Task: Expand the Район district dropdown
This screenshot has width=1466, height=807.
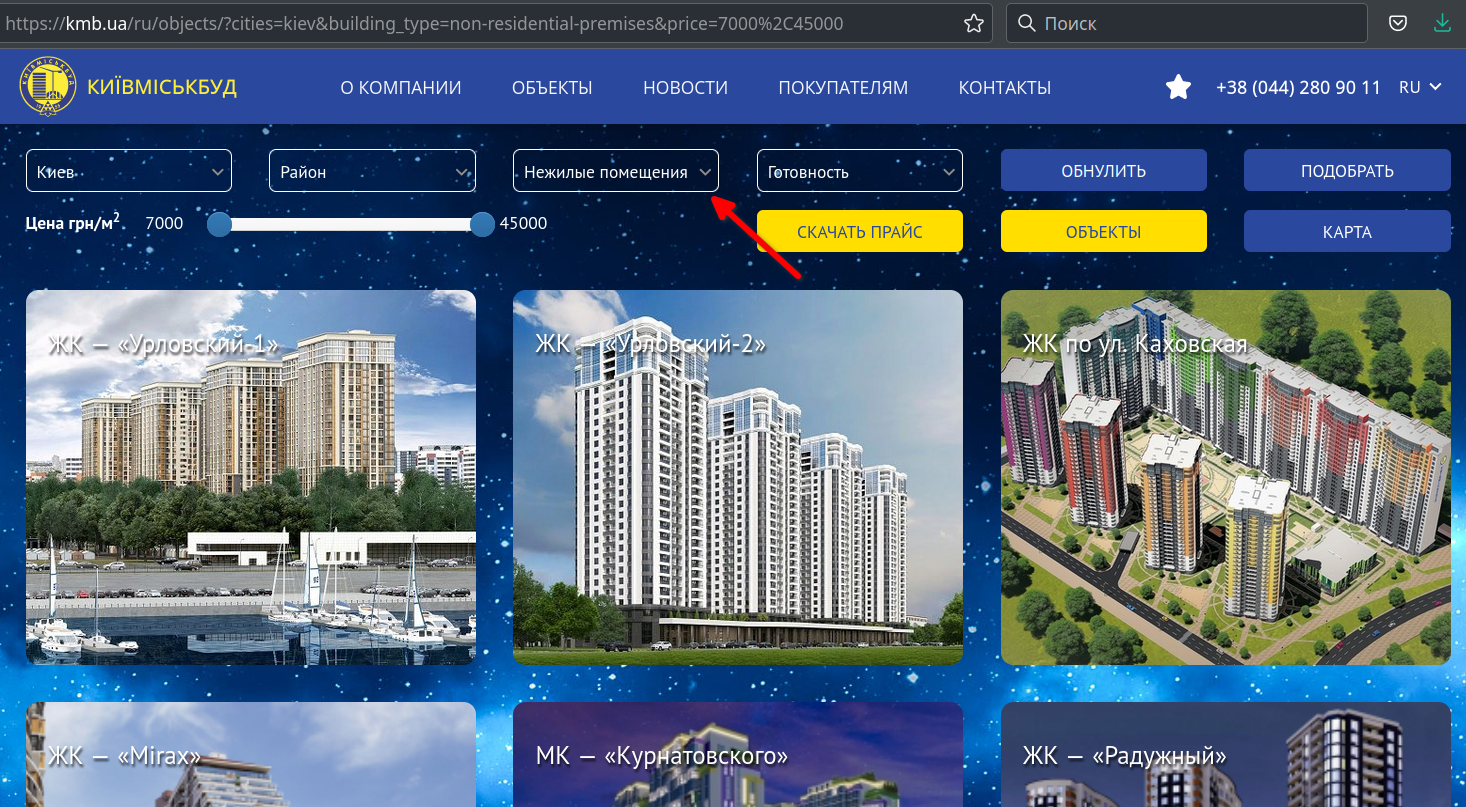Action: click(372, 171)
